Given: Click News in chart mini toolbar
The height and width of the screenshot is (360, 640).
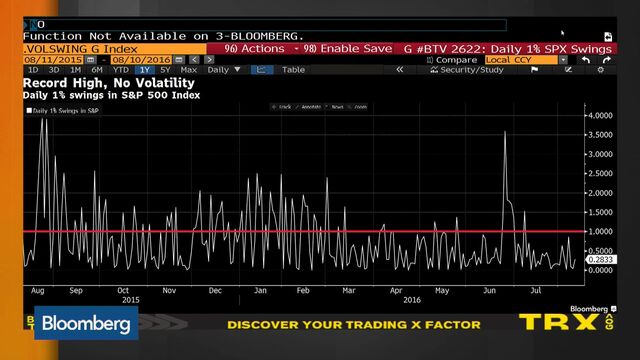Looking at the screenshot, I should [335, 107].
